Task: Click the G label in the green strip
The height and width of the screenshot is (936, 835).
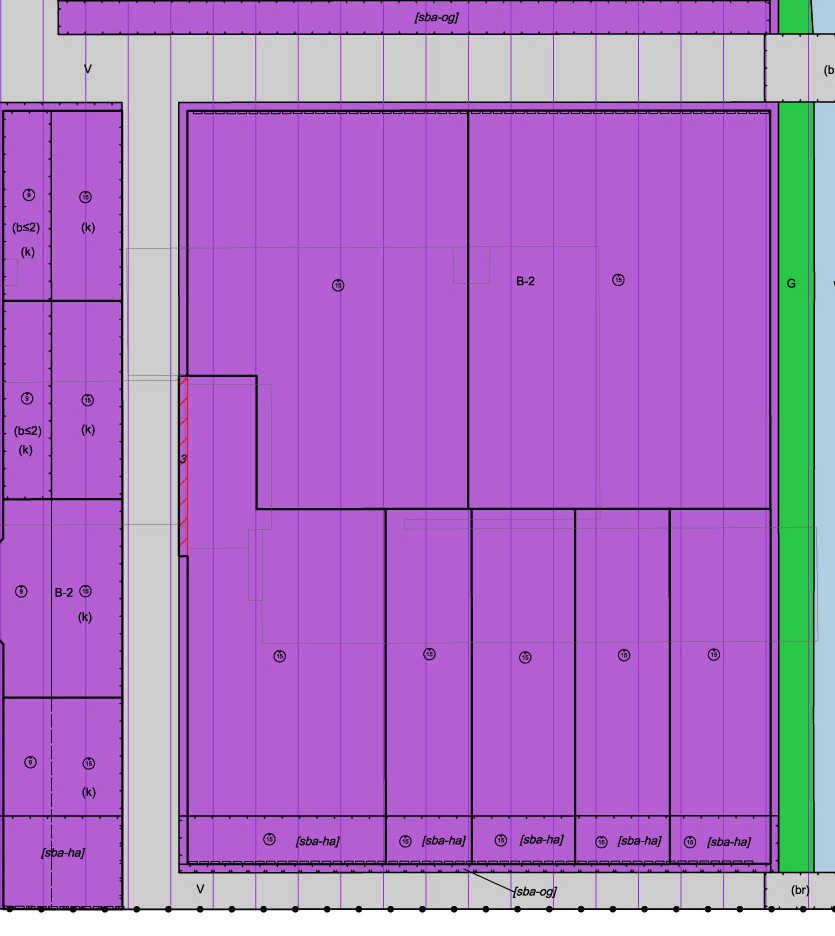Action: 791,284
